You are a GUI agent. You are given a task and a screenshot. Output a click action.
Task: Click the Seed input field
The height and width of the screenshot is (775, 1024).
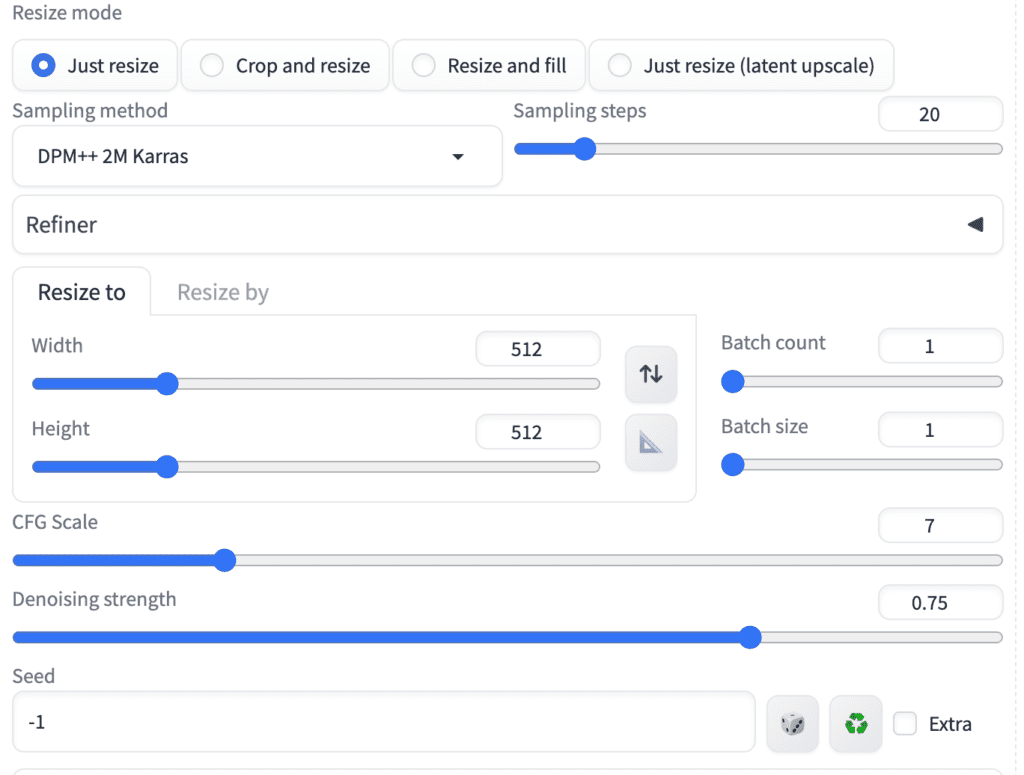tap(384, 722)
